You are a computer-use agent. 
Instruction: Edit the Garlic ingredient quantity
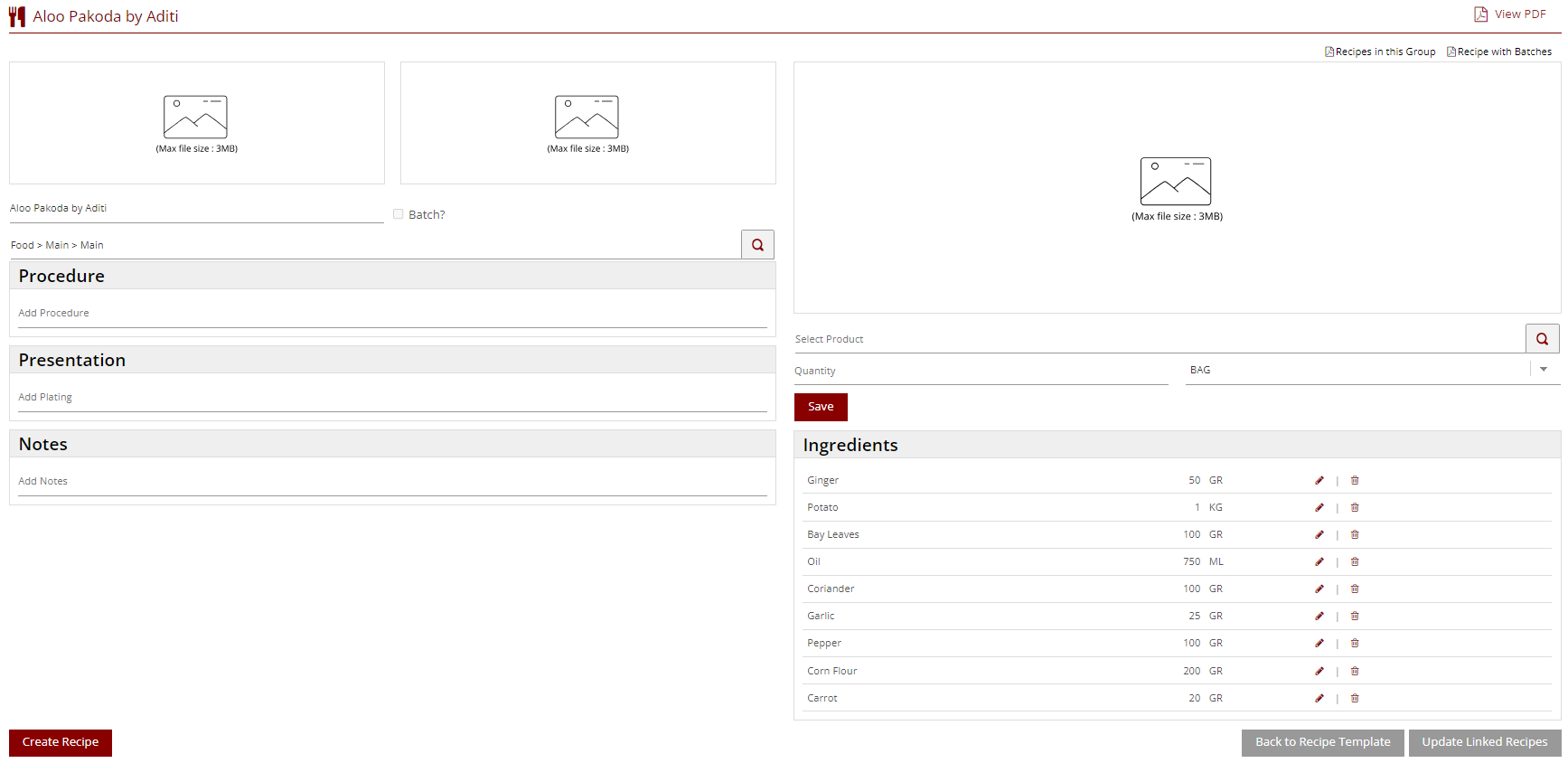tap(1319, 617)
